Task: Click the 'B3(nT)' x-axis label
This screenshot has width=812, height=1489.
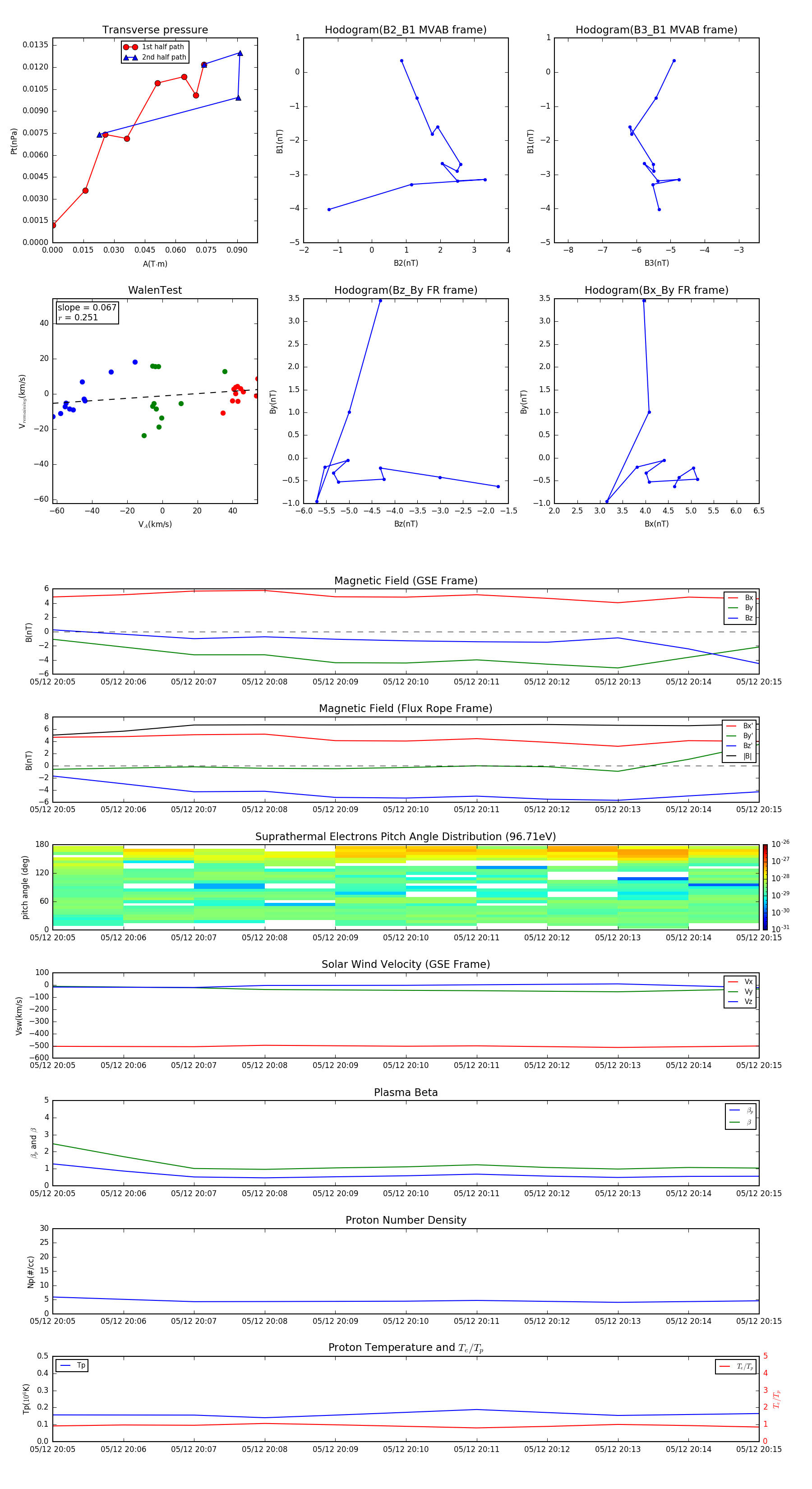Action: click(656, 263)
